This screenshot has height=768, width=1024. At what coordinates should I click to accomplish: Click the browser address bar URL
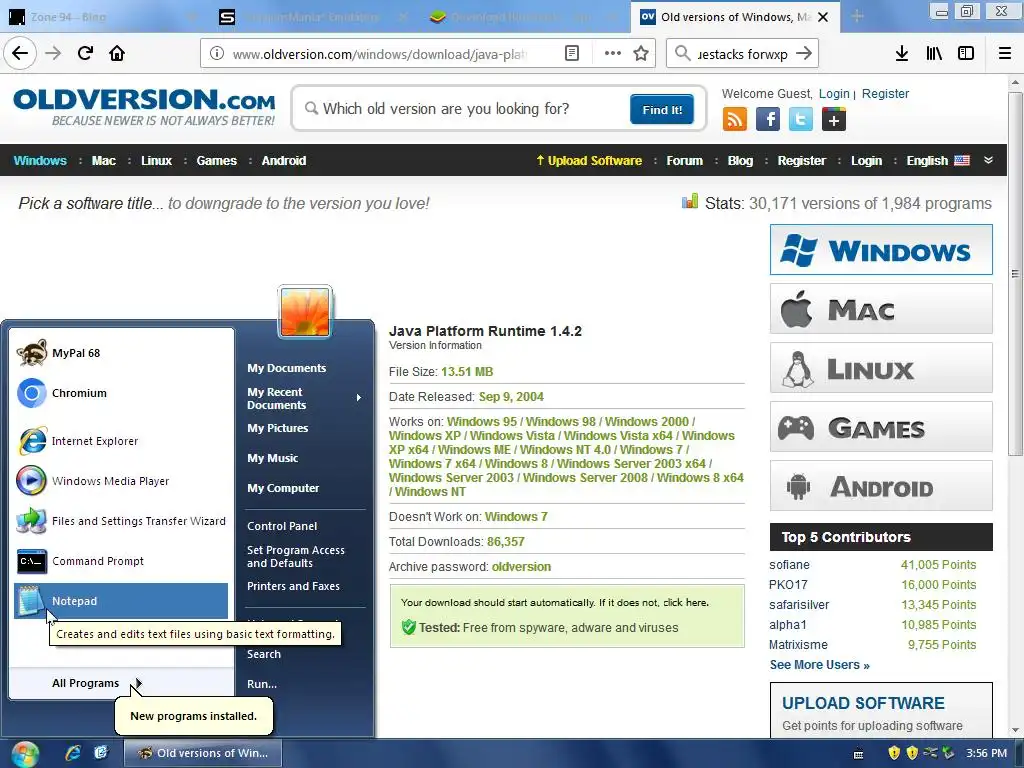(380, 54)
